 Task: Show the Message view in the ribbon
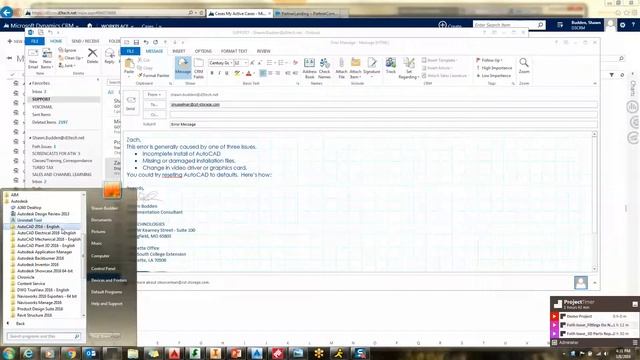183,67
